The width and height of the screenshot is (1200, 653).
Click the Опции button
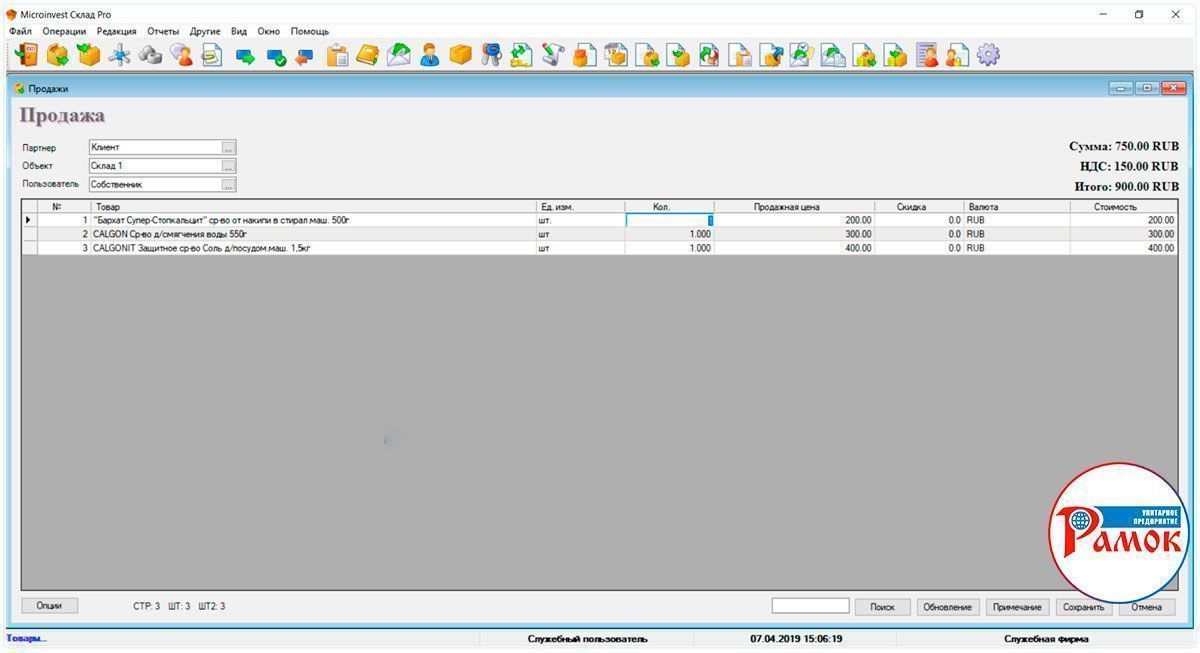coord(49,606)
